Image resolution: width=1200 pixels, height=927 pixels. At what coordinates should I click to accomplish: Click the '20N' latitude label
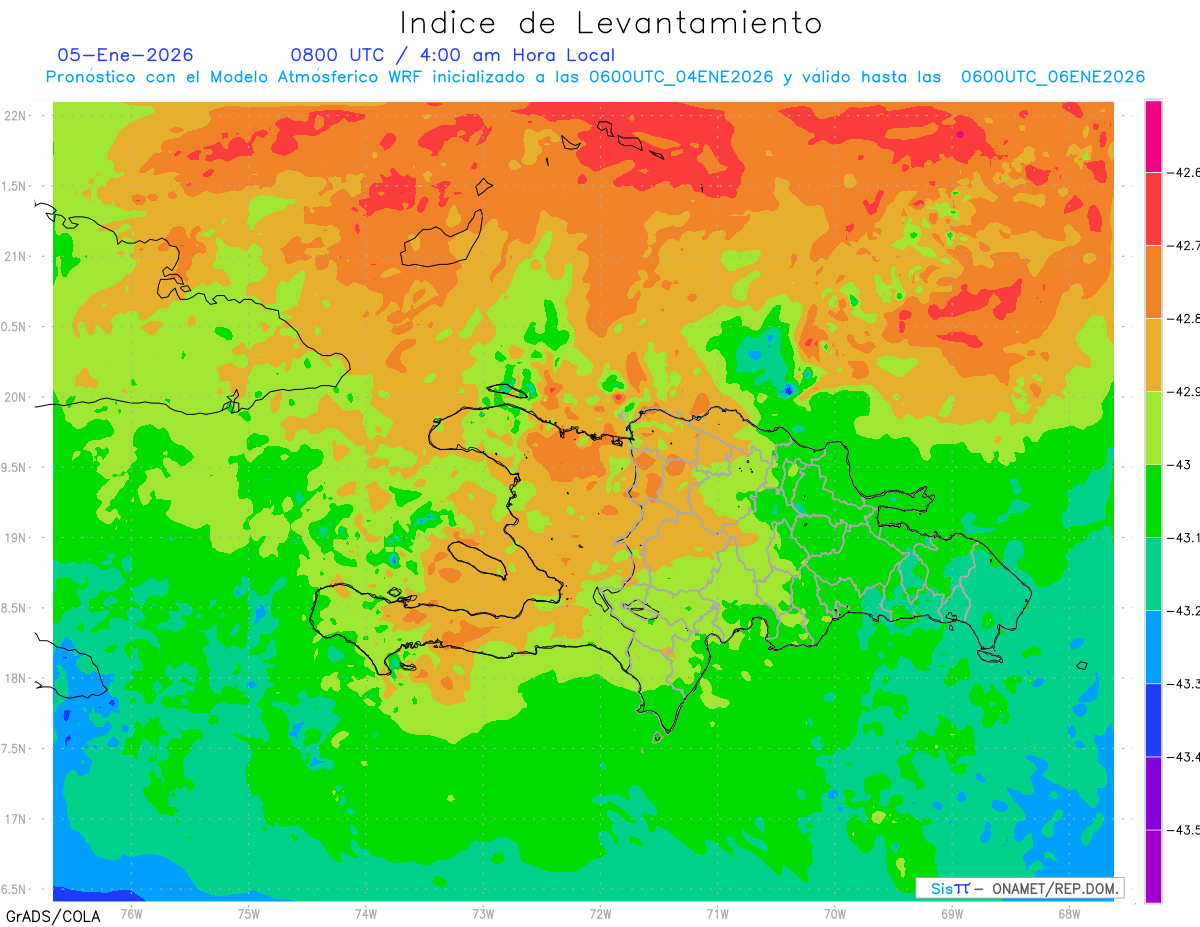click(x=16, y=397)
